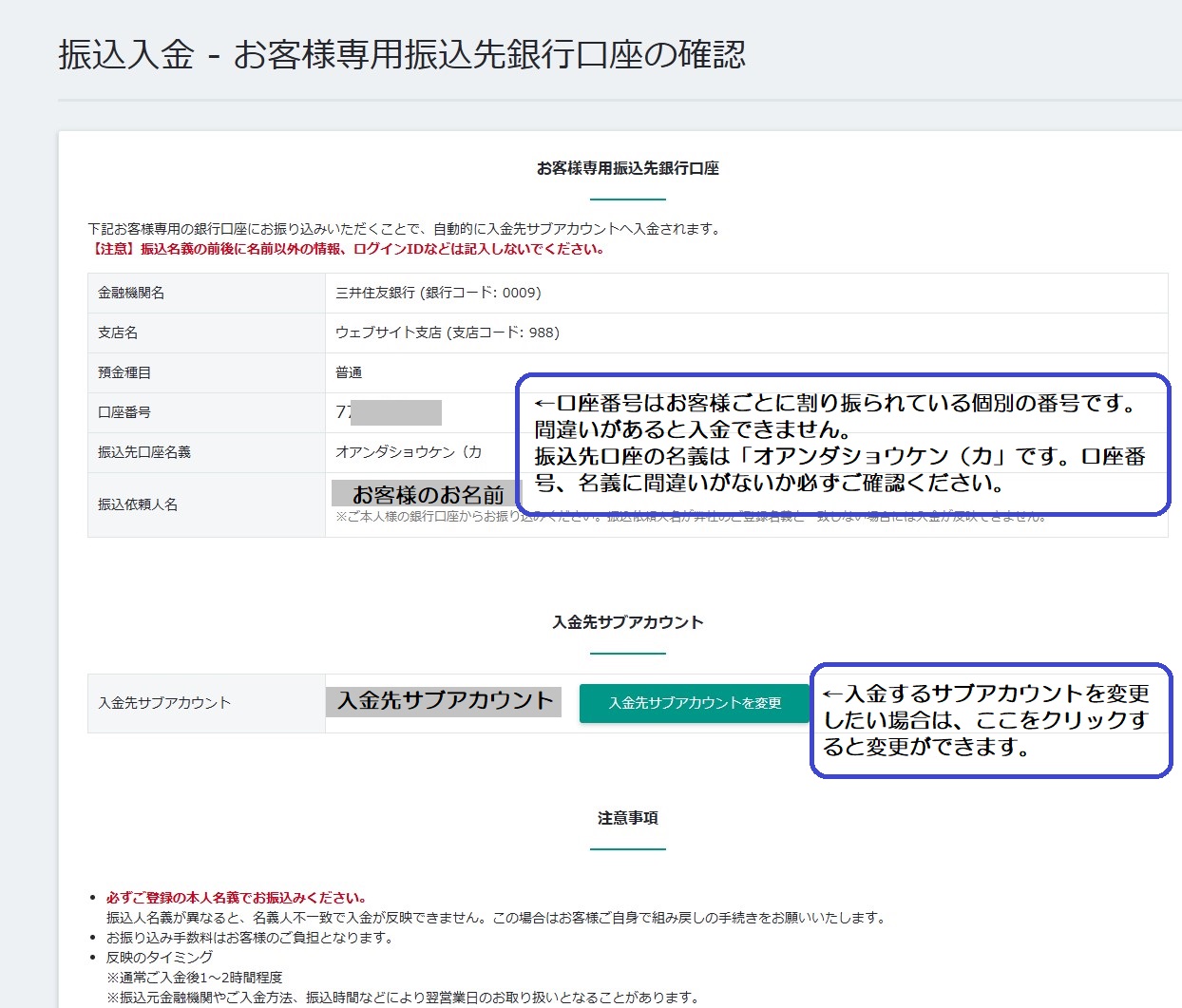Screen dimensions: 1182x1008
Task: Click the お客様のお名前 placeholder value
Action: point(428,494)
